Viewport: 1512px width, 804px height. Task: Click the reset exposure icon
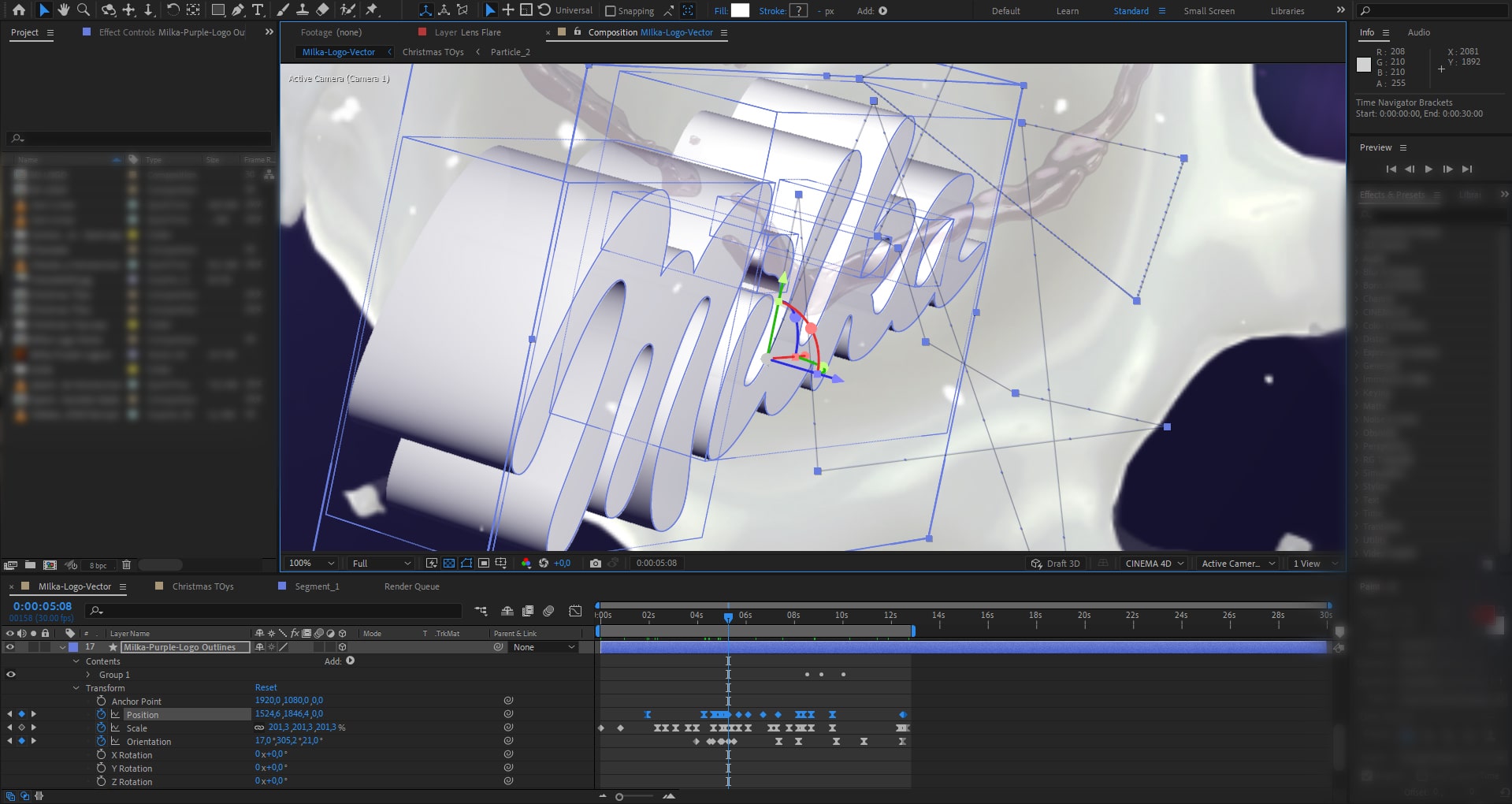(544, 563)
